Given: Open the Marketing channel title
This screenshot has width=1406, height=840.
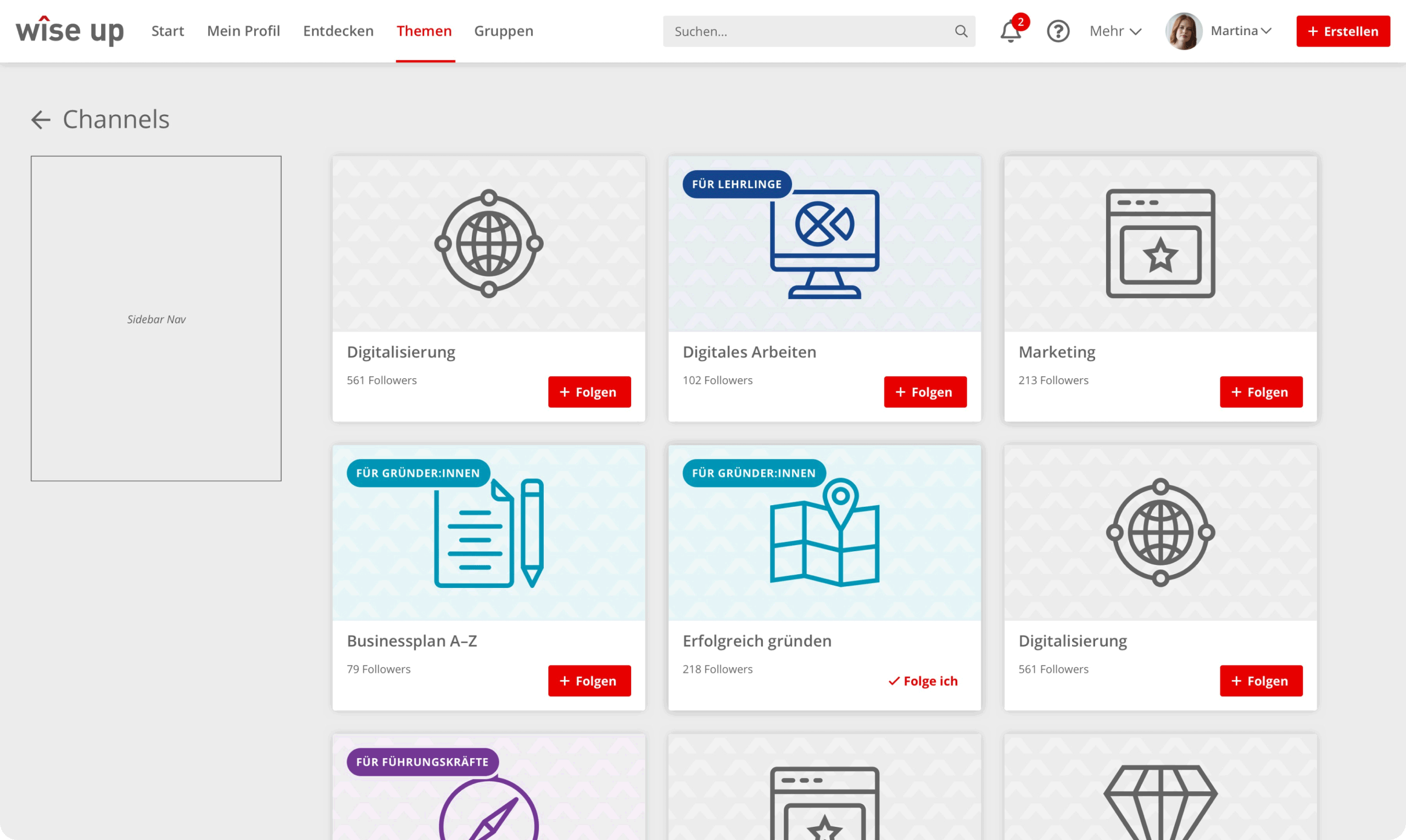Looking at the screenshot, I should coord(1057,351).
